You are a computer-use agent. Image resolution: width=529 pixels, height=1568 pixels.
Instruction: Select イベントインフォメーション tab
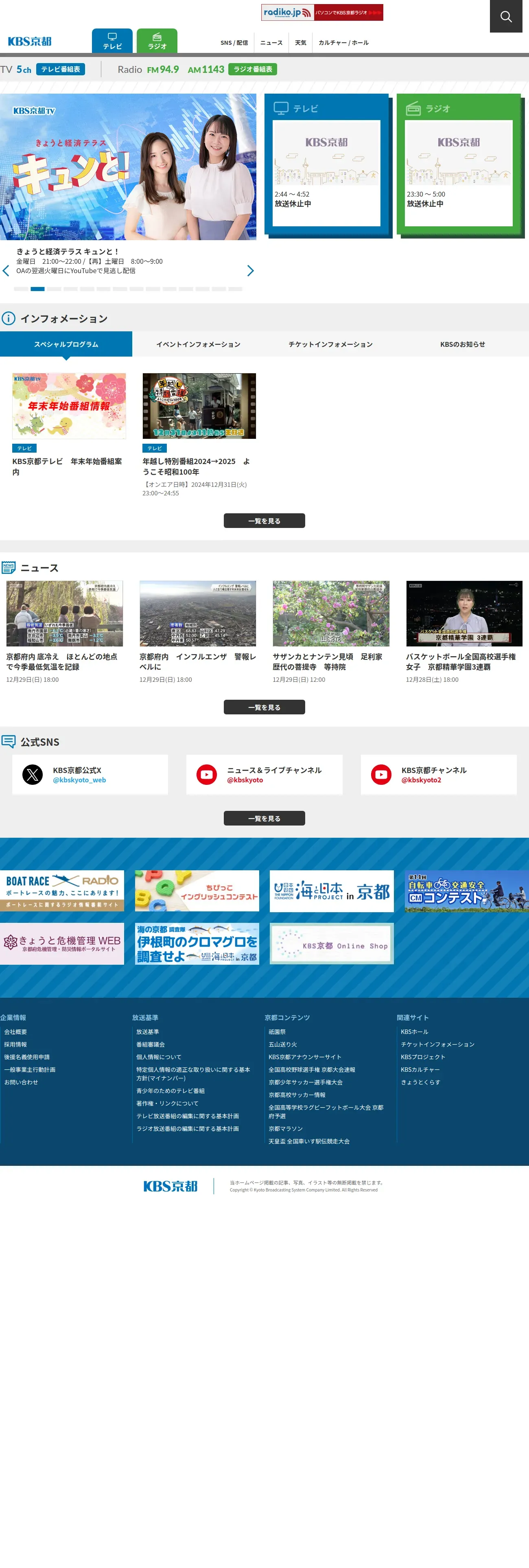(x=198, y=344)
